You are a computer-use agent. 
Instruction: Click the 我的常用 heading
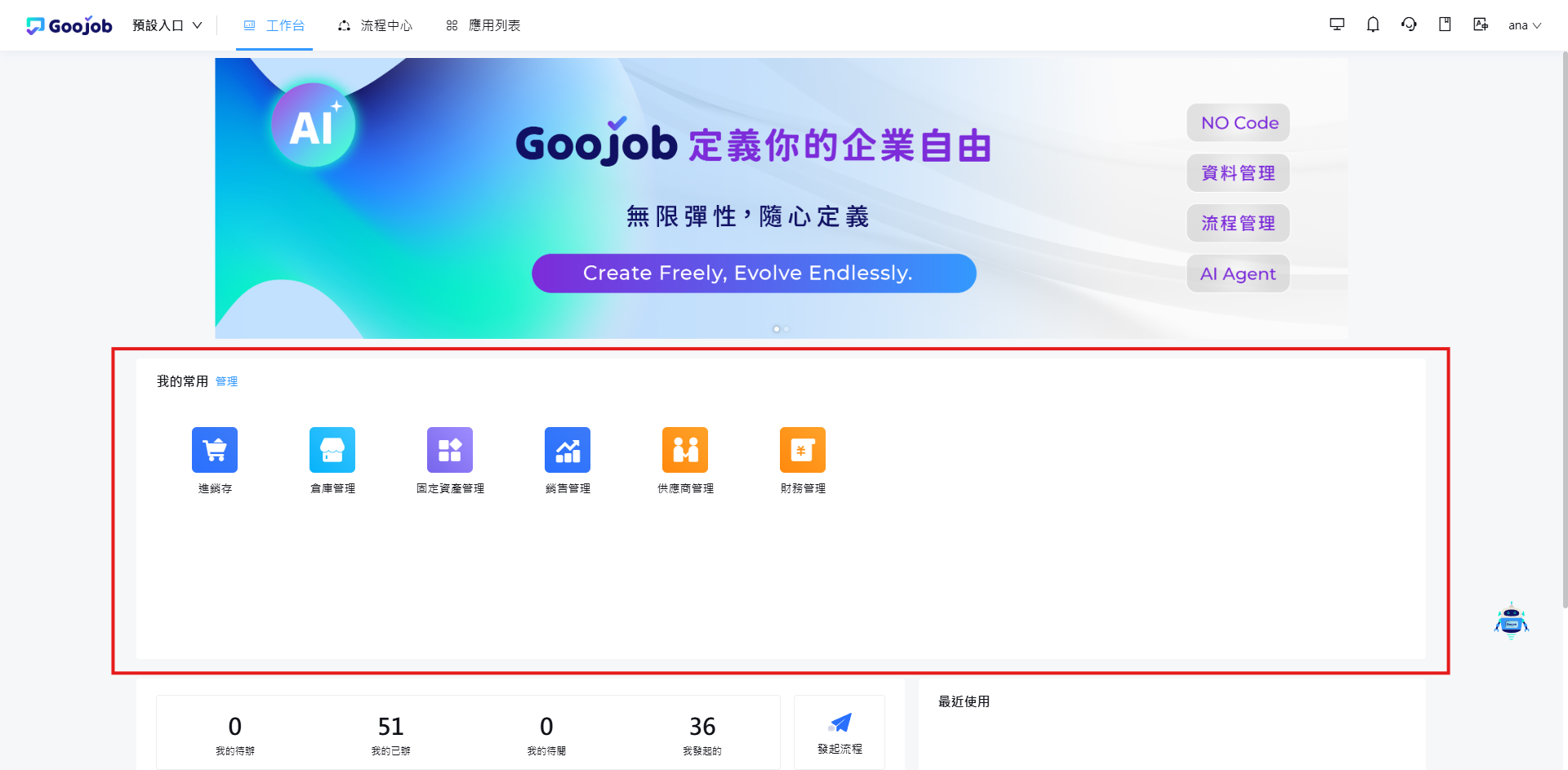(183, 381)
